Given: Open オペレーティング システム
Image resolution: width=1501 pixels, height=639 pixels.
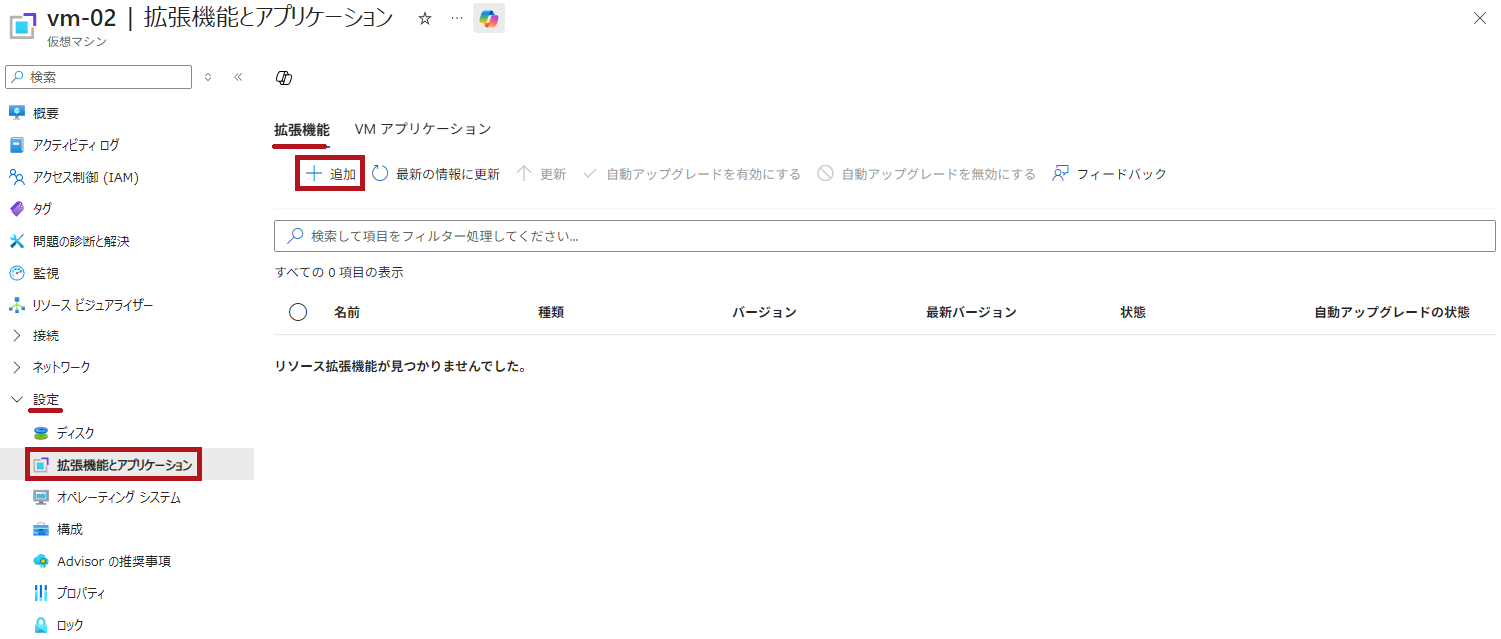Looking at the screenshot, I should click(119, 497).
